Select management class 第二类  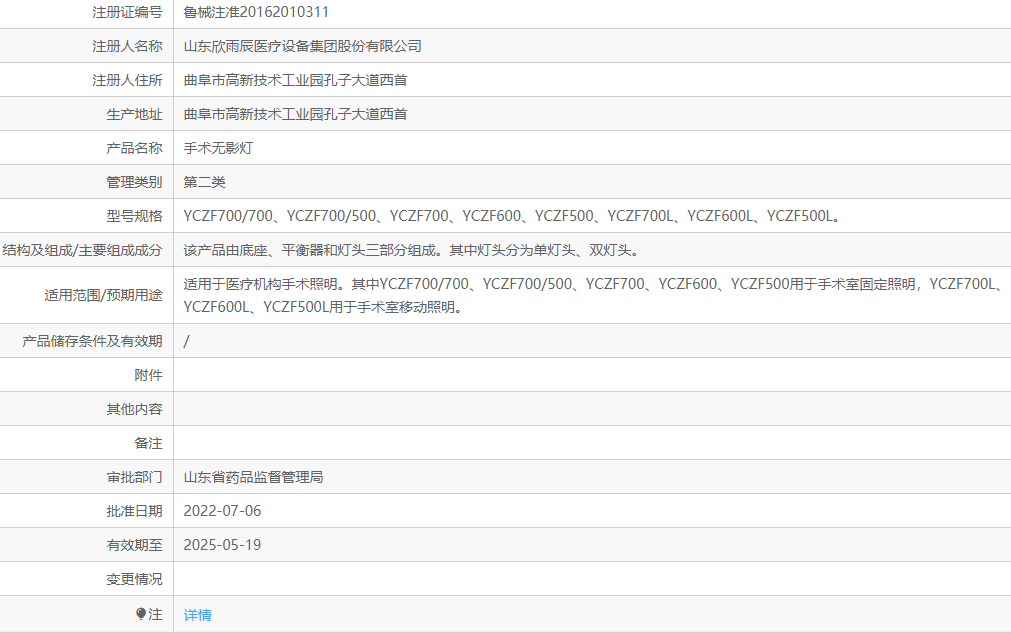click(x=204, y=182)
